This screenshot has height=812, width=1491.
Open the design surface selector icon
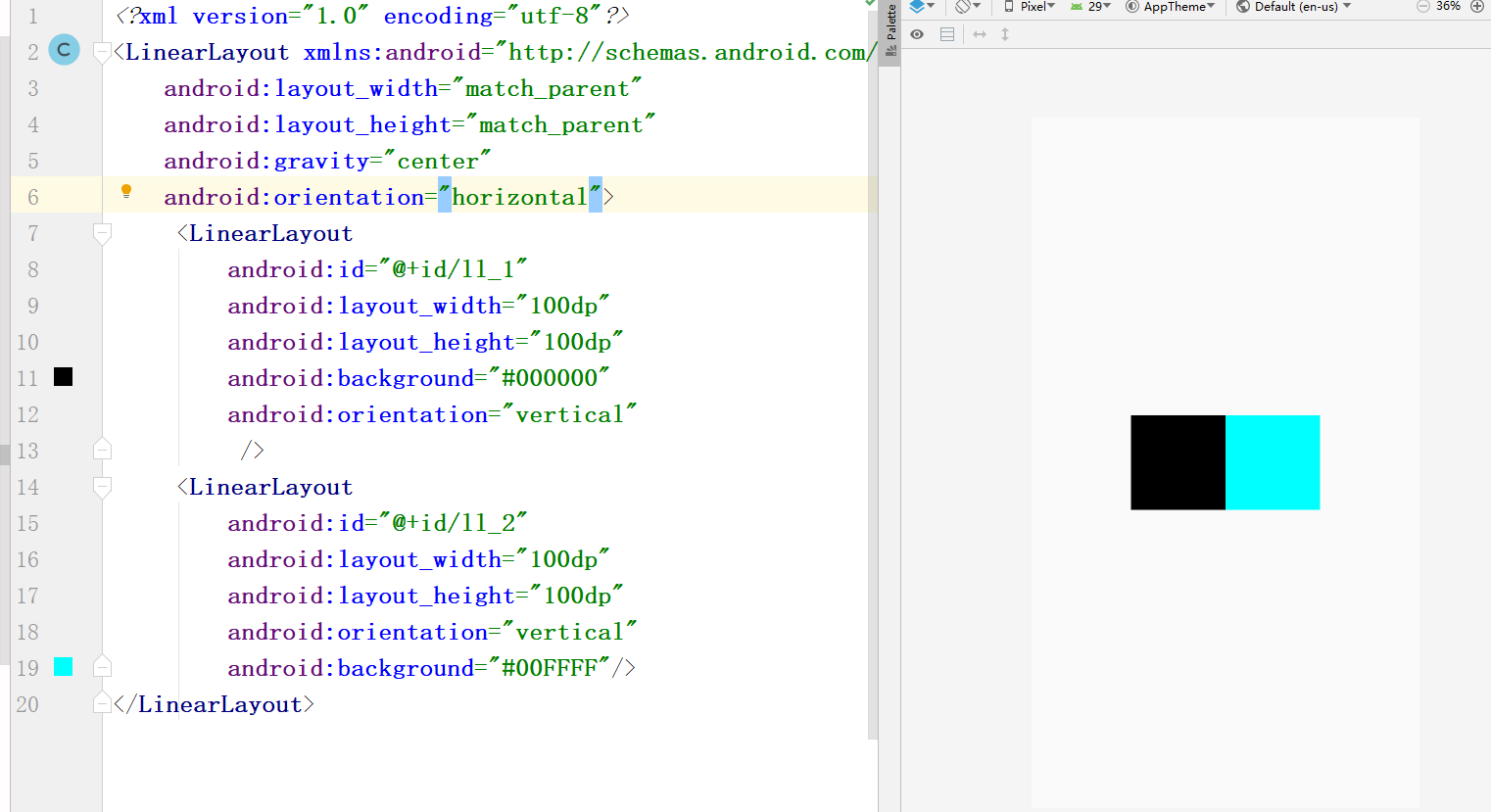(x=919, y=7)
